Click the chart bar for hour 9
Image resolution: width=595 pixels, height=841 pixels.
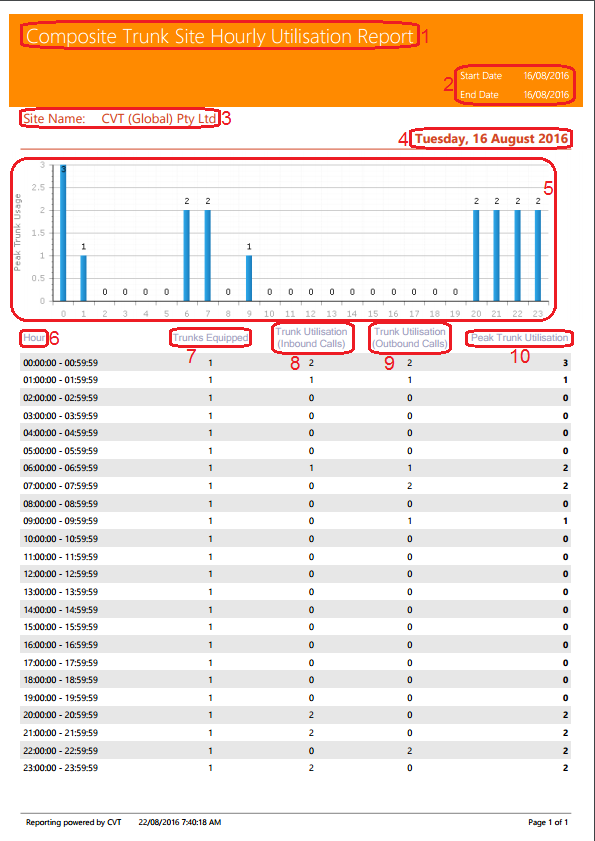click(x=249, y=278)
